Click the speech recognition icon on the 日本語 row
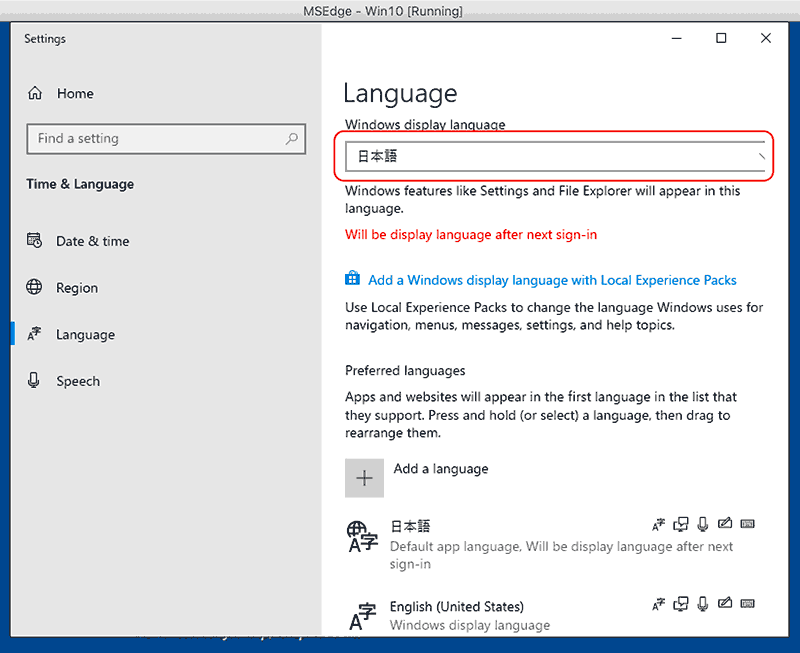 click(703, 524)
